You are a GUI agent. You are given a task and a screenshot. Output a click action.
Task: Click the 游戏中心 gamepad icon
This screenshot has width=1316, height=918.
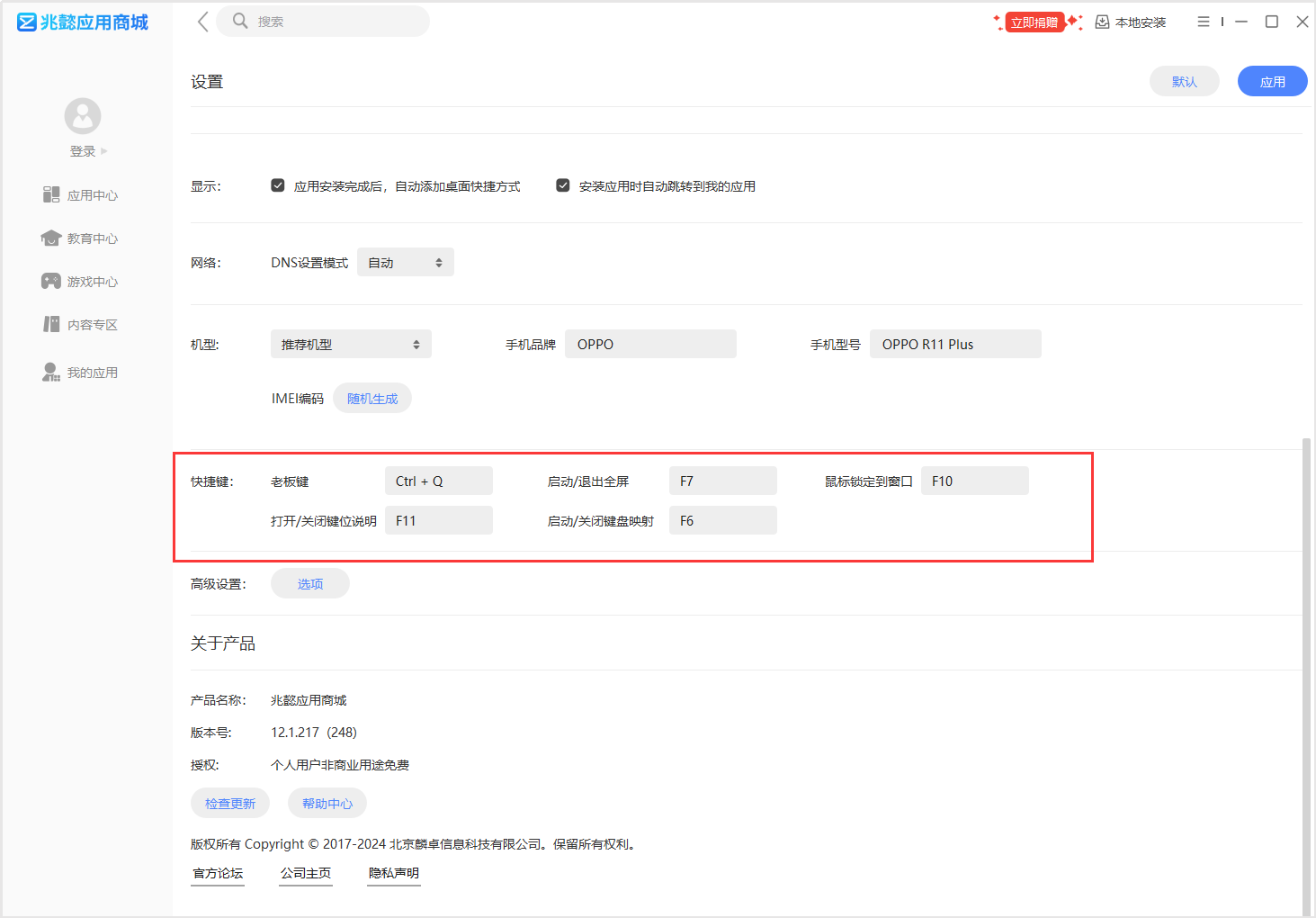pyautogui.click(x=51, y=281)
